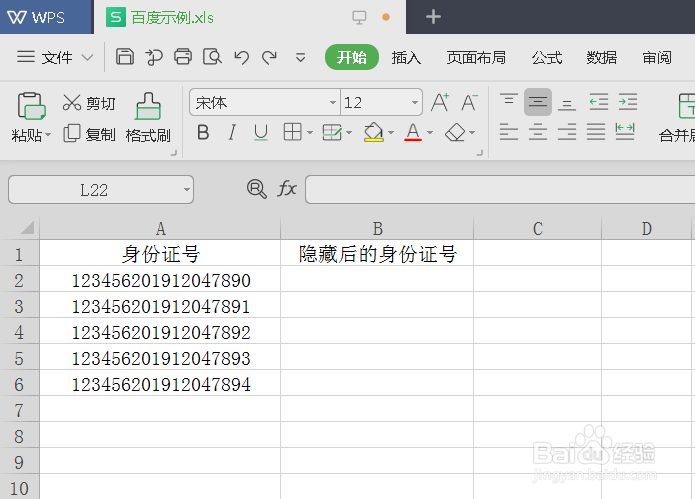The width and height of the screenshot is (695, 499).
Task: Toggle middle vertical alignment
Action: pyautogui.click(x=538, y=102)
